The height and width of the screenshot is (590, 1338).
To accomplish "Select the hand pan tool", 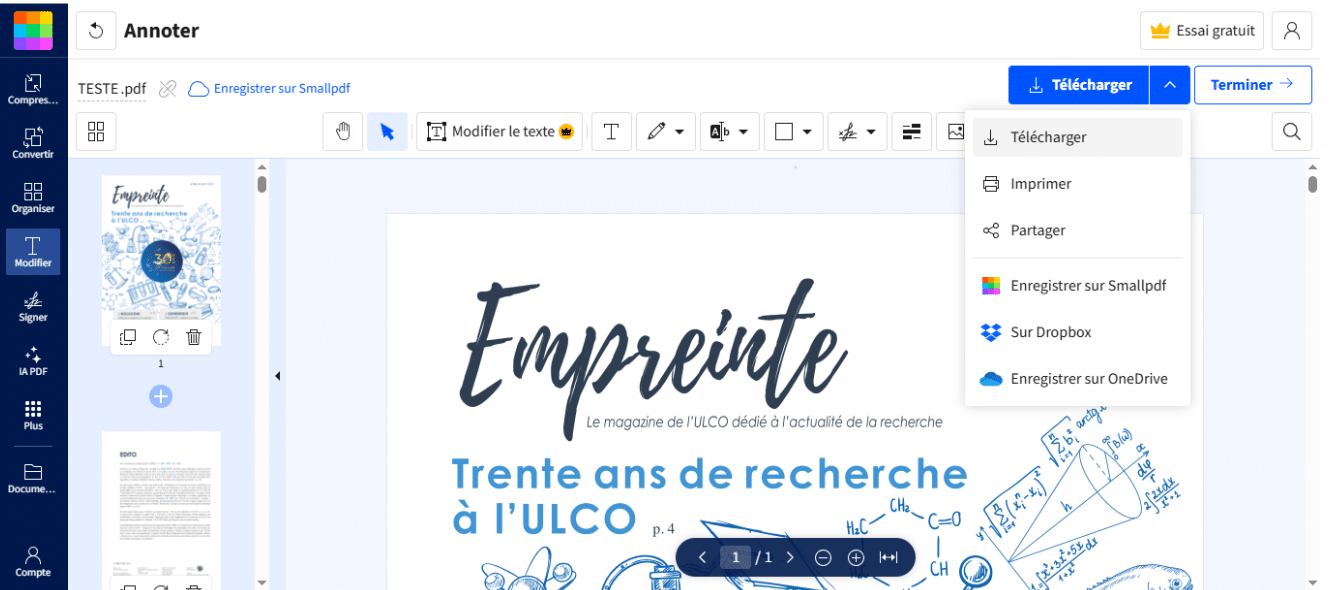I will [x=343, y=132].
